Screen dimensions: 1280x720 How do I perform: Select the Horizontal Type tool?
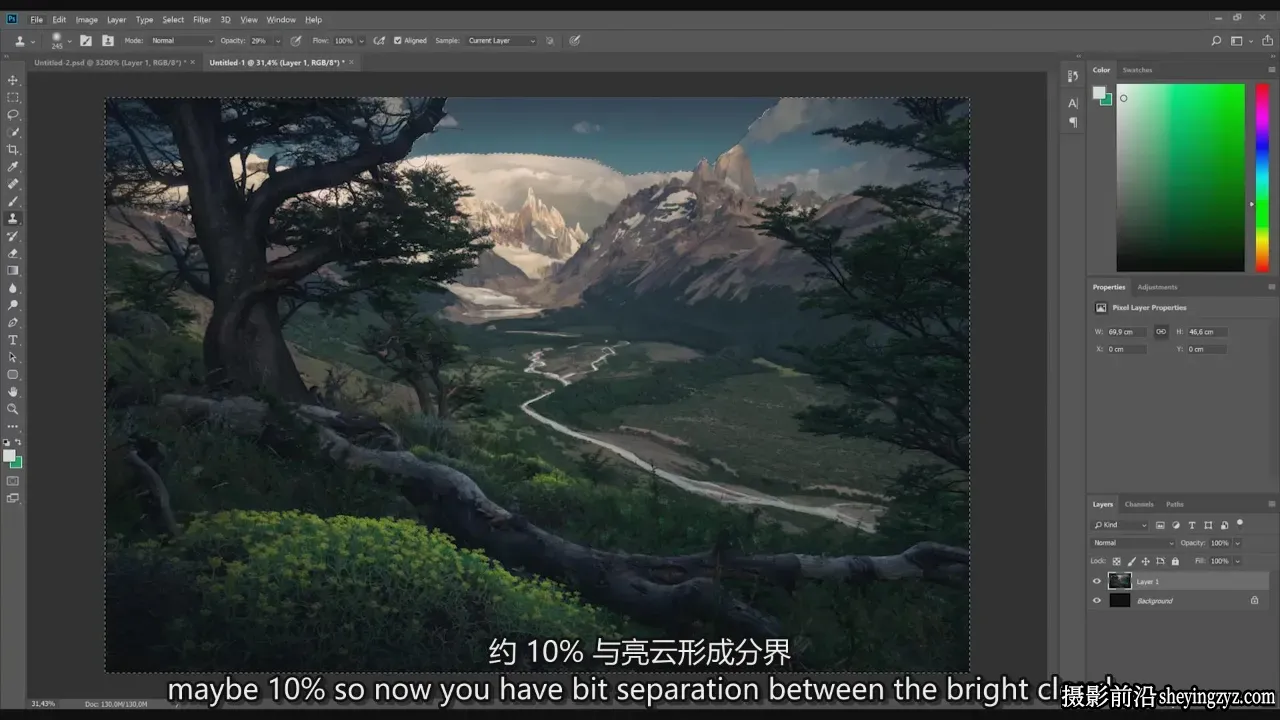tap(13, 340)
